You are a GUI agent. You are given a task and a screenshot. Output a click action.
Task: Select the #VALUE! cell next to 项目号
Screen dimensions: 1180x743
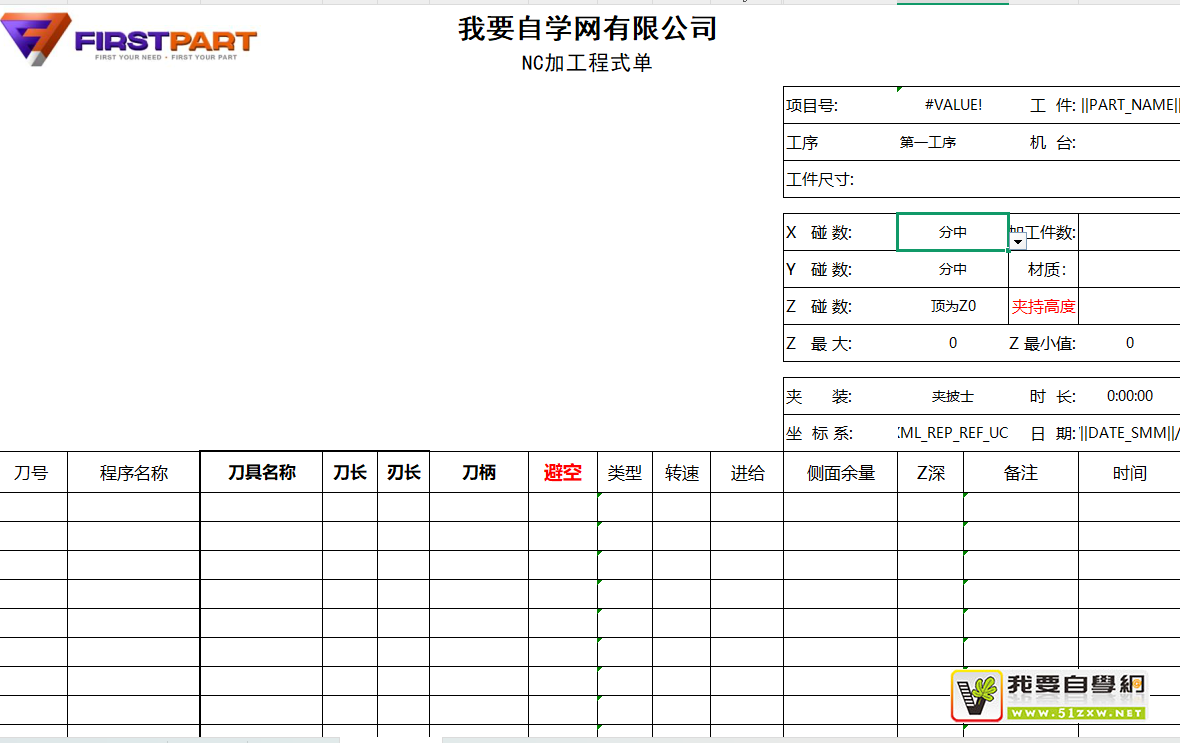952,105
